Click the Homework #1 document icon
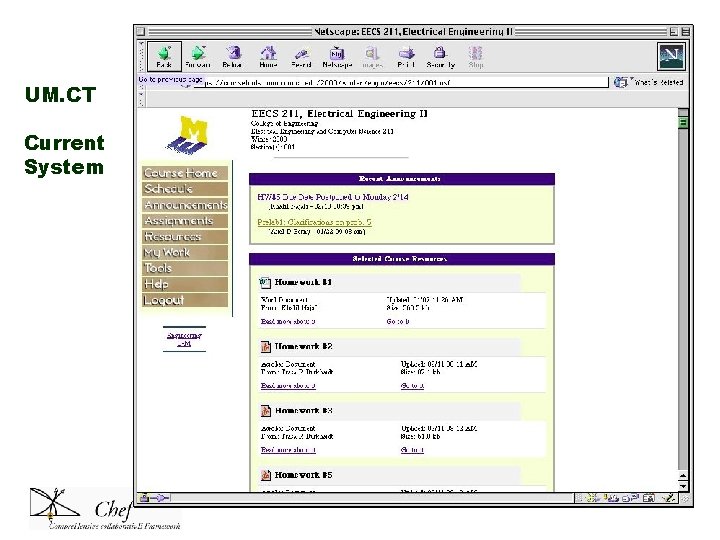The width and height of the screenshot is (720, 540). [265, 282]
